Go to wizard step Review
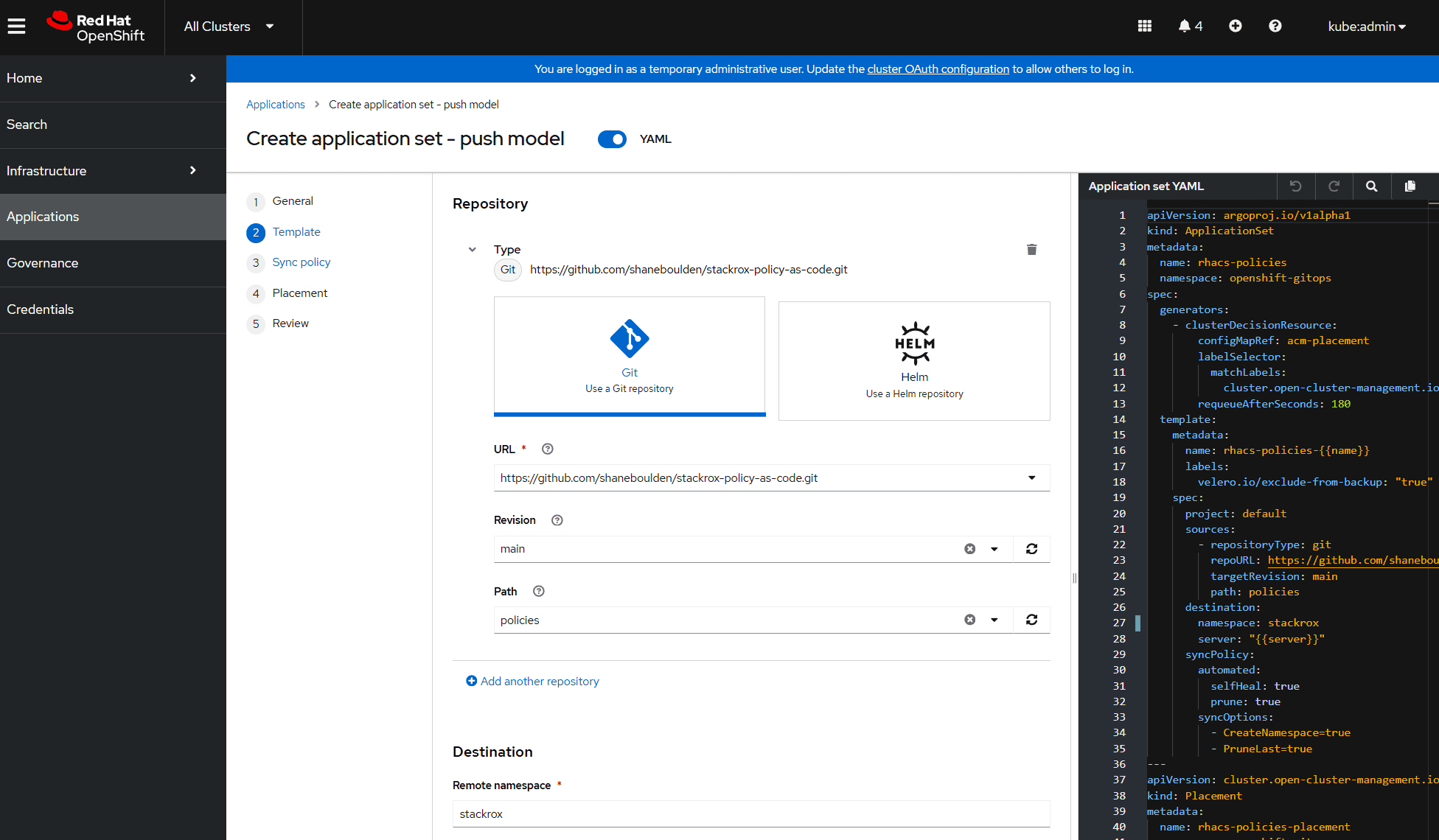This screenshot has width=1439, height=840. [290, 323]
